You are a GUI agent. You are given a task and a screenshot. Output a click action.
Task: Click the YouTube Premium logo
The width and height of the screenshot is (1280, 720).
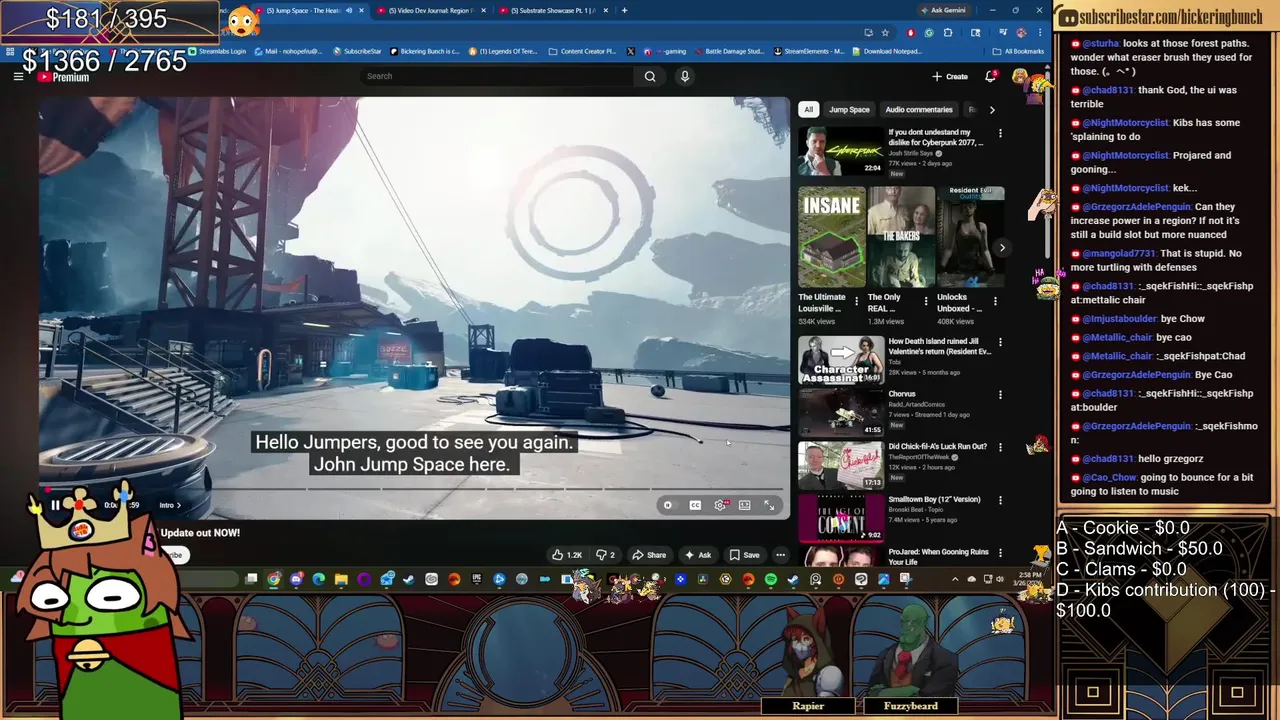pyautogui.click(x=64, y=77)
